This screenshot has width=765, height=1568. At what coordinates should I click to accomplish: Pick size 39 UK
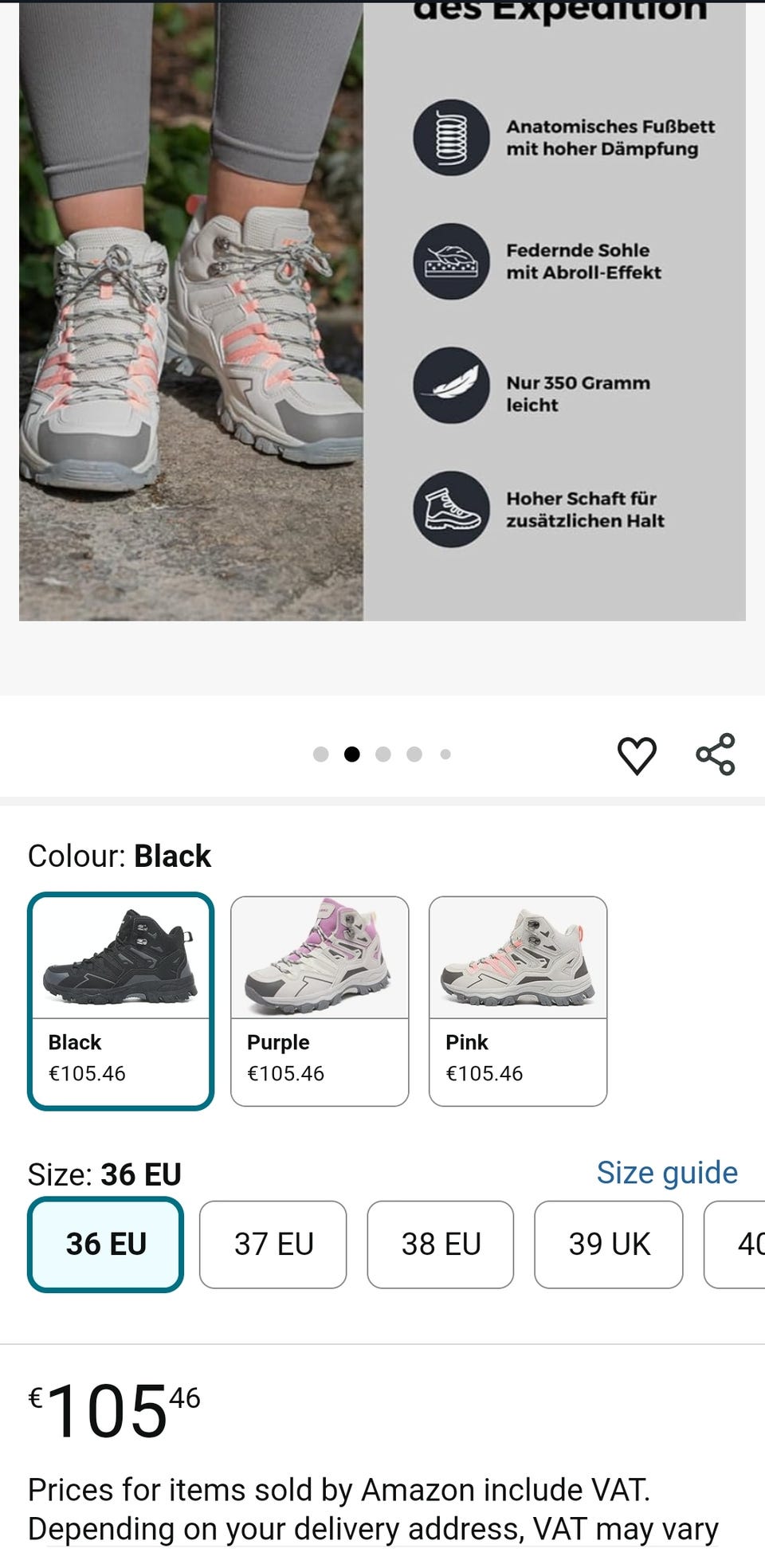tap(609, 1244)
